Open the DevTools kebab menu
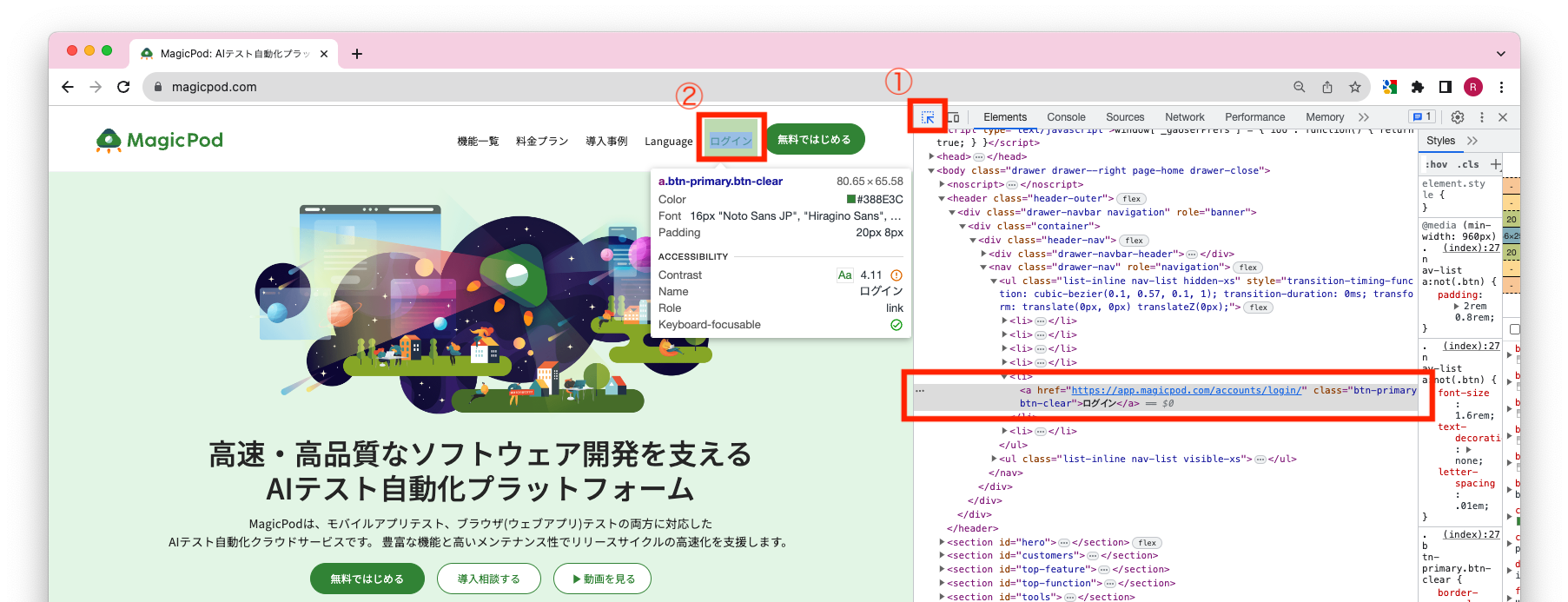This screenshot has width=1568, height=602. (x=1482, y=117)
